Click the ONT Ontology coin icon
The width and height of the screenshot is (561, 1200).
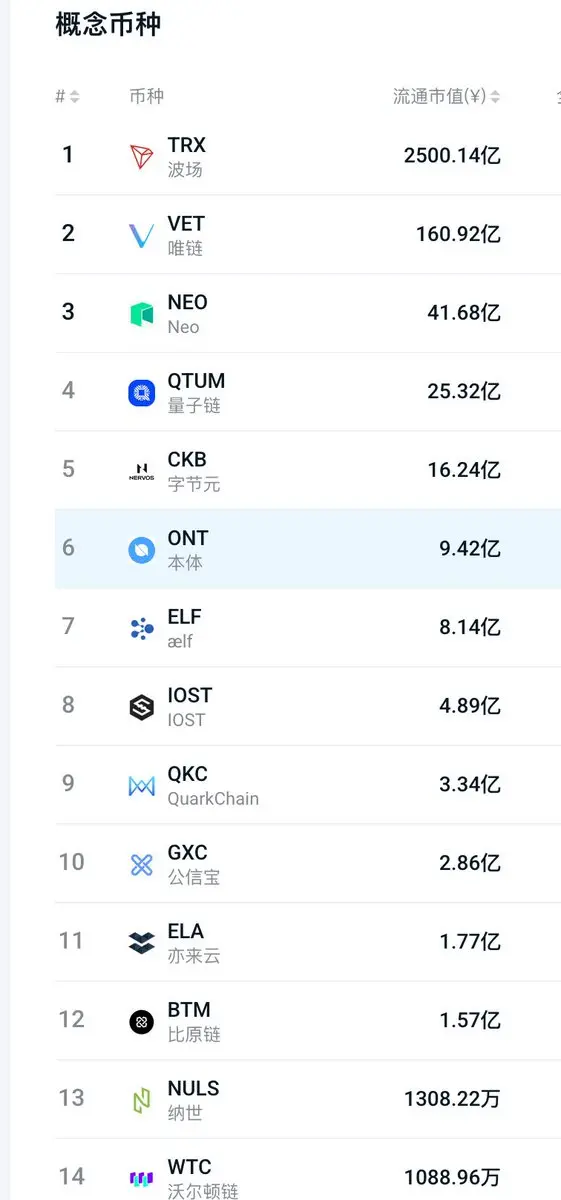point(142,550)
